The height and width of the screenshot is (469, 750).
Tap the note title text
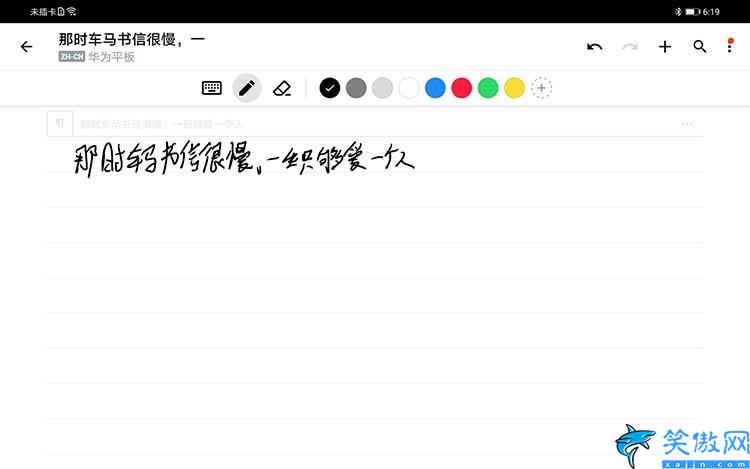(x=132, y=39)
